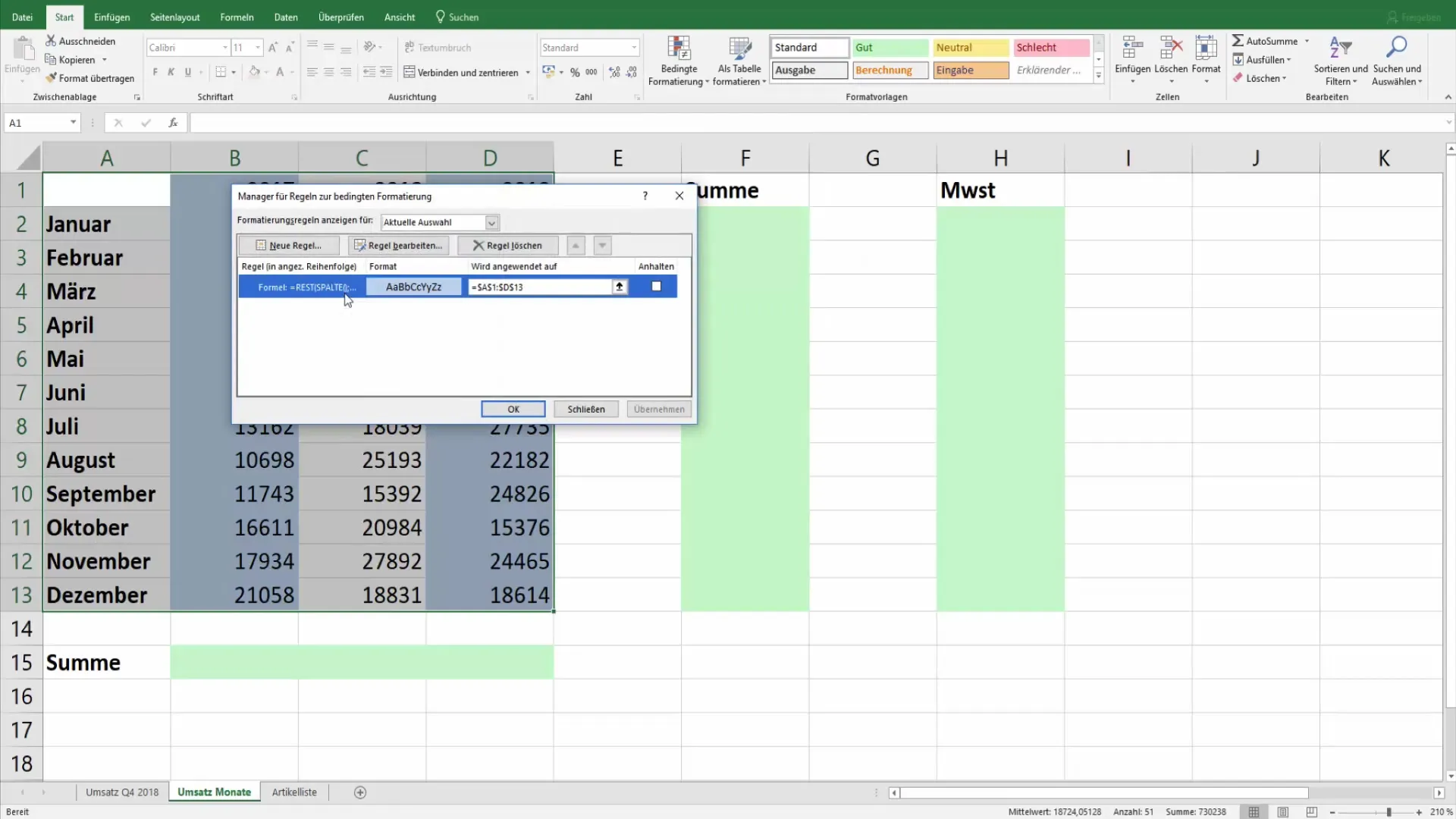Click the Suchen tell-me box
Image resolution: width=1456 pixels, height=819 pixels.
coord(457,17)
